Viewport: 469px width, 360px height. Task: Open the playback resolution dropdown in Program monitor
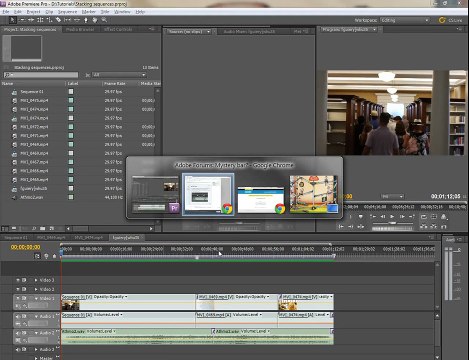(392, 196)
